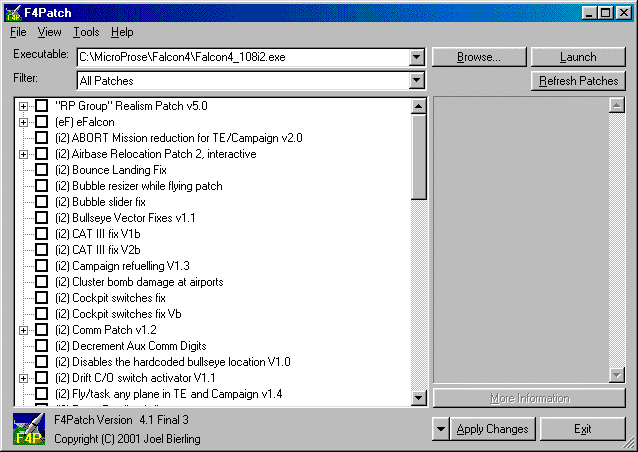Screen dimensions: 638x452
Task: Expand the (i2) Comm Patch v1.2 node
Action: point(23,330)
